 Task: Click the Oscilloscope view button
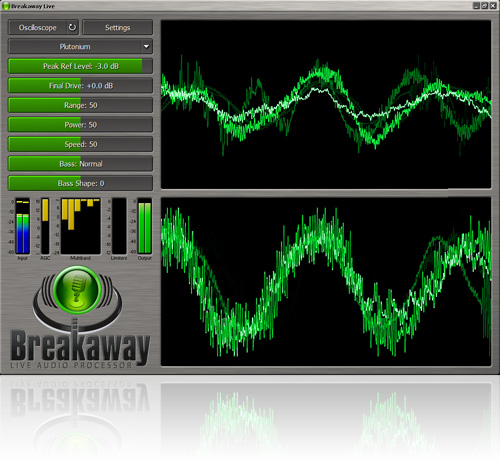point(38,28)
